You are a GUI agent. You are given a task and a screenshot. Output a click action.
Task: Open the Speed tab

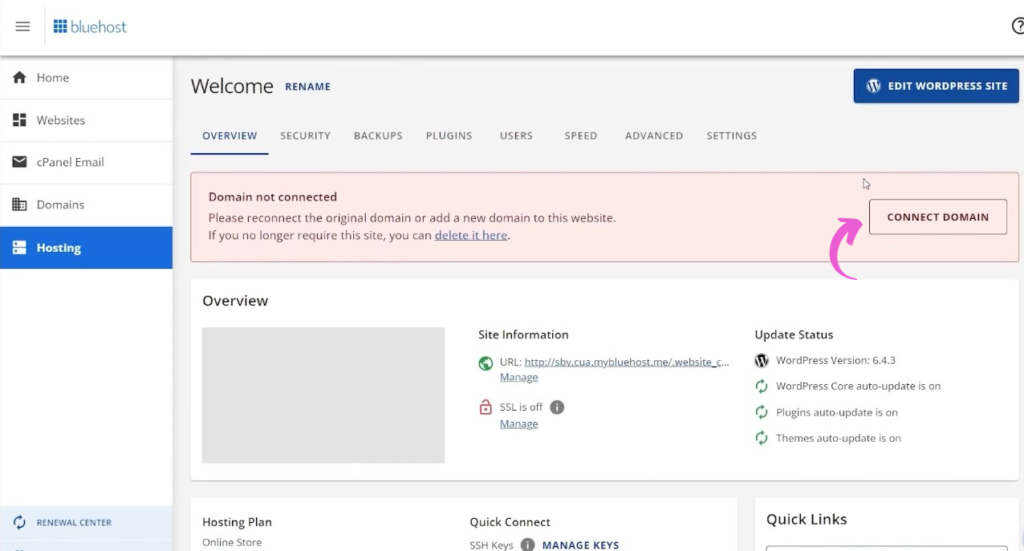coord(581,136)
